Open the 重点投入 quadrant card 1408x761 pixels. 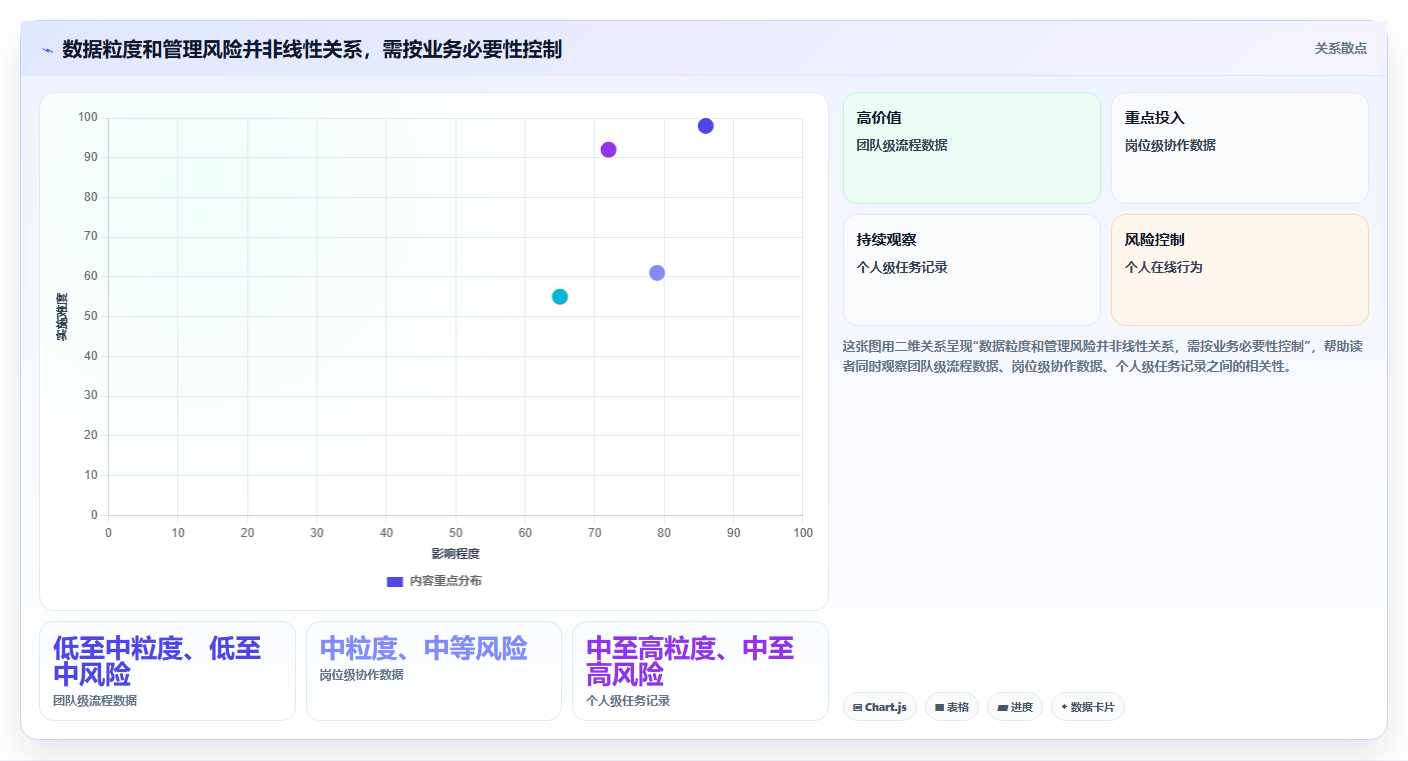(x=1239, y=148)
